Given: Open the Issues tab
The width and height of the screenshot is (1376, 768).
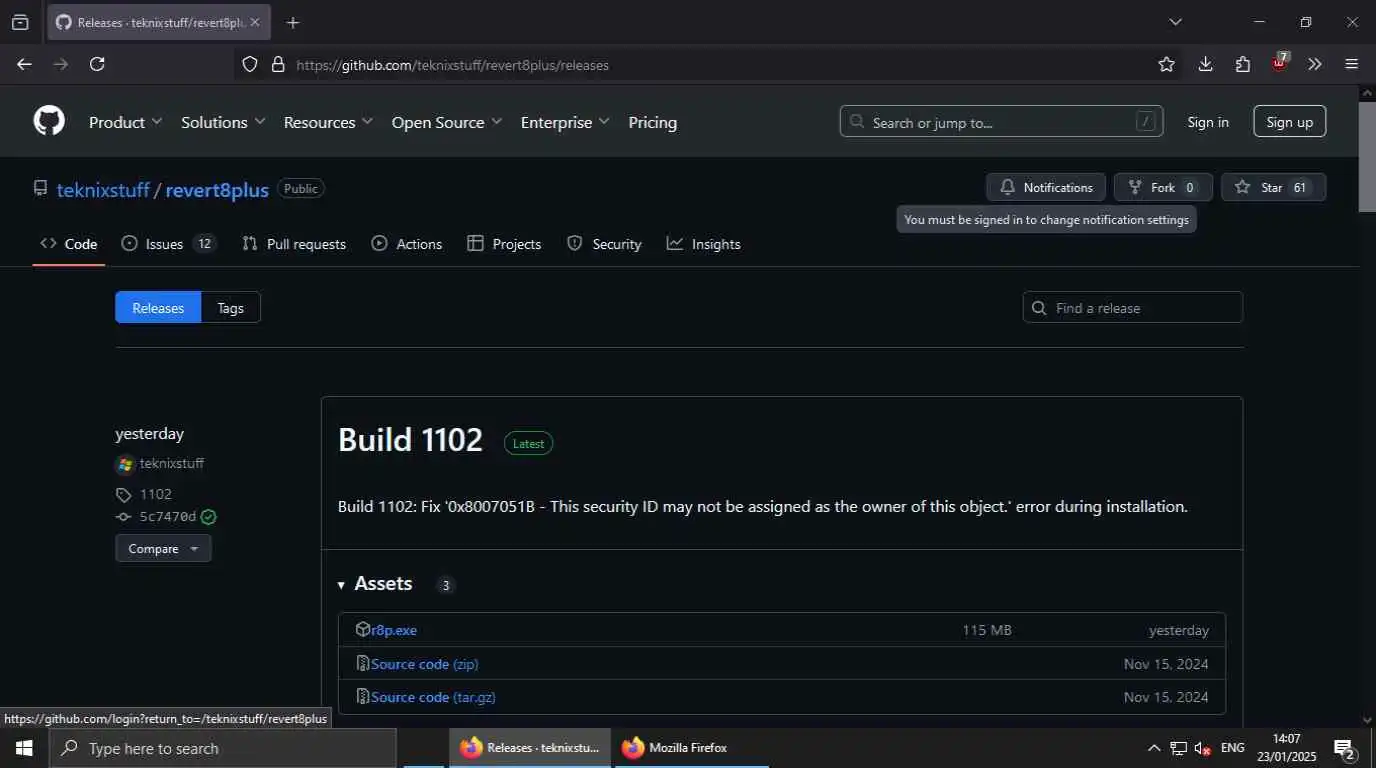Looking at the screenshot, I should pyautogui.click(x=169, y=244).
